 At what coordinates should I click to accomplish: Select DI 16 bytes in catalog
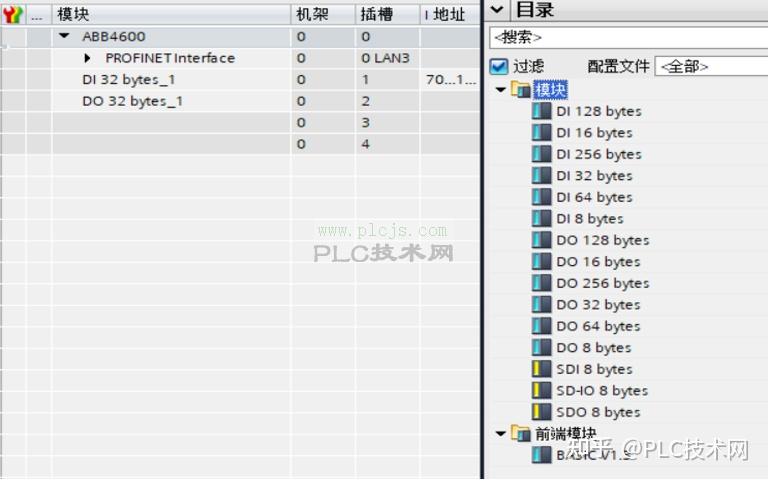click(594, 133)
